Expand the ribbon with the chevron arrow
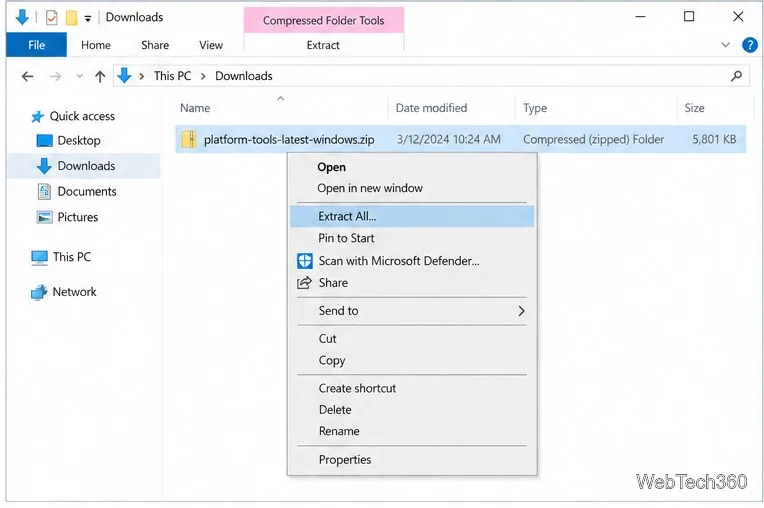Image resolution: width=764 pixels, height=508 pixels. (726, 45)
